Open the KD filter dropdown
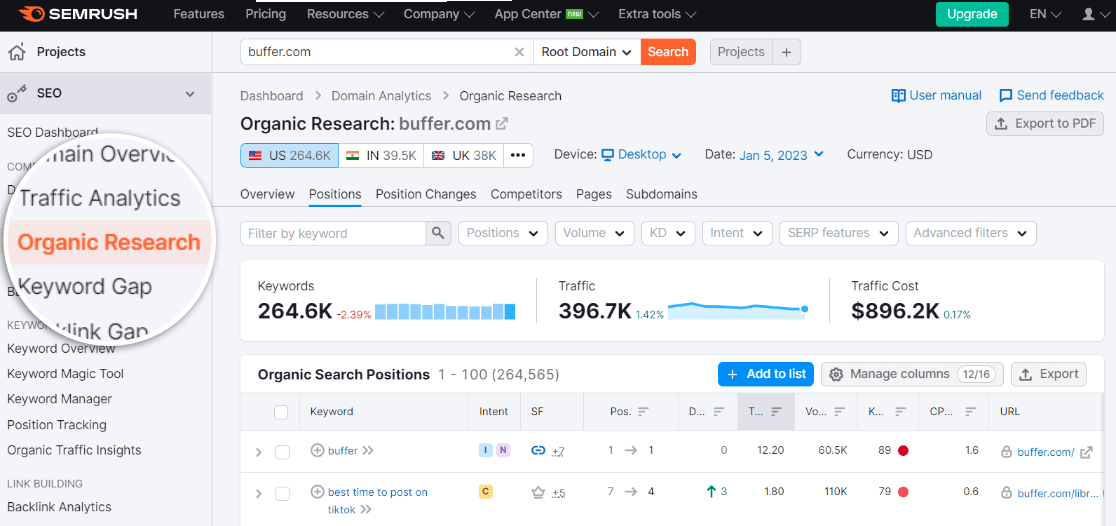 pyautogui.click(x=668, y=233)
